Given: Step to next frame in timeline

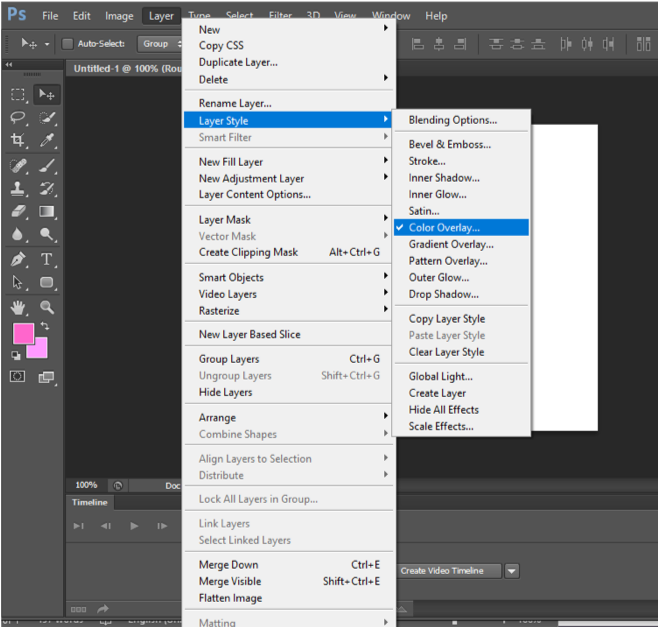Looking at the screenshot, I should (162, 526).
